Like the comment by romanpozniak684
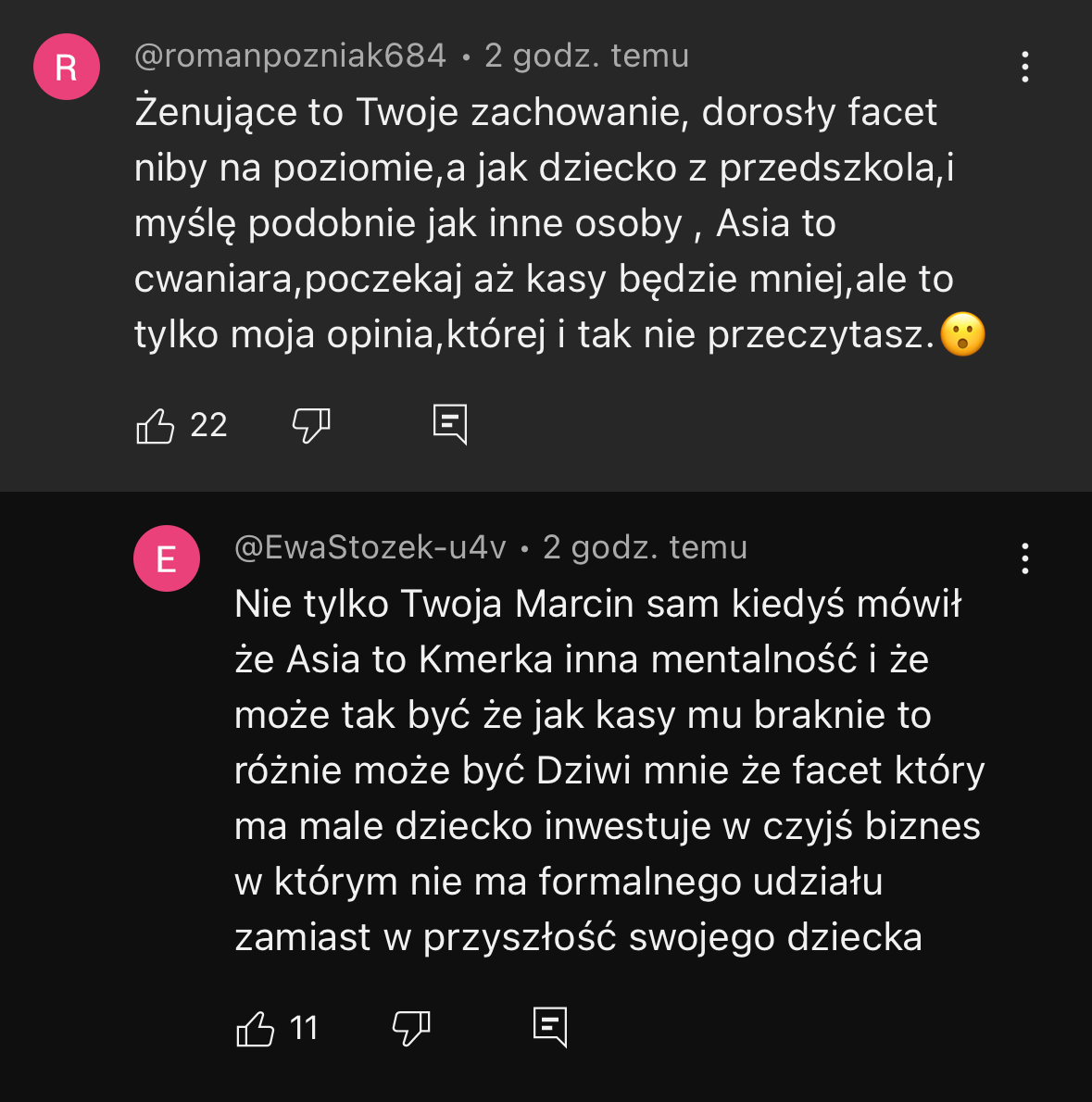This screenshot has height=1102, width=1092. click(156, 426)
